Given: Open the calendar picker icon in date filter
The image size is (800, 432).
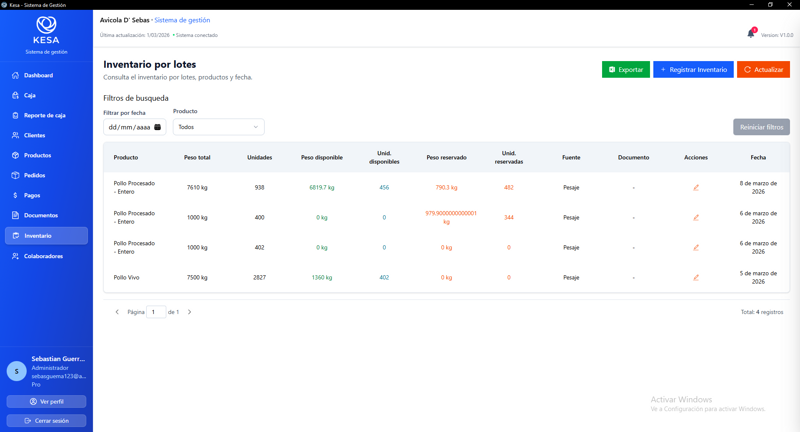Looking at the screenshot, I should pos(158,127).
